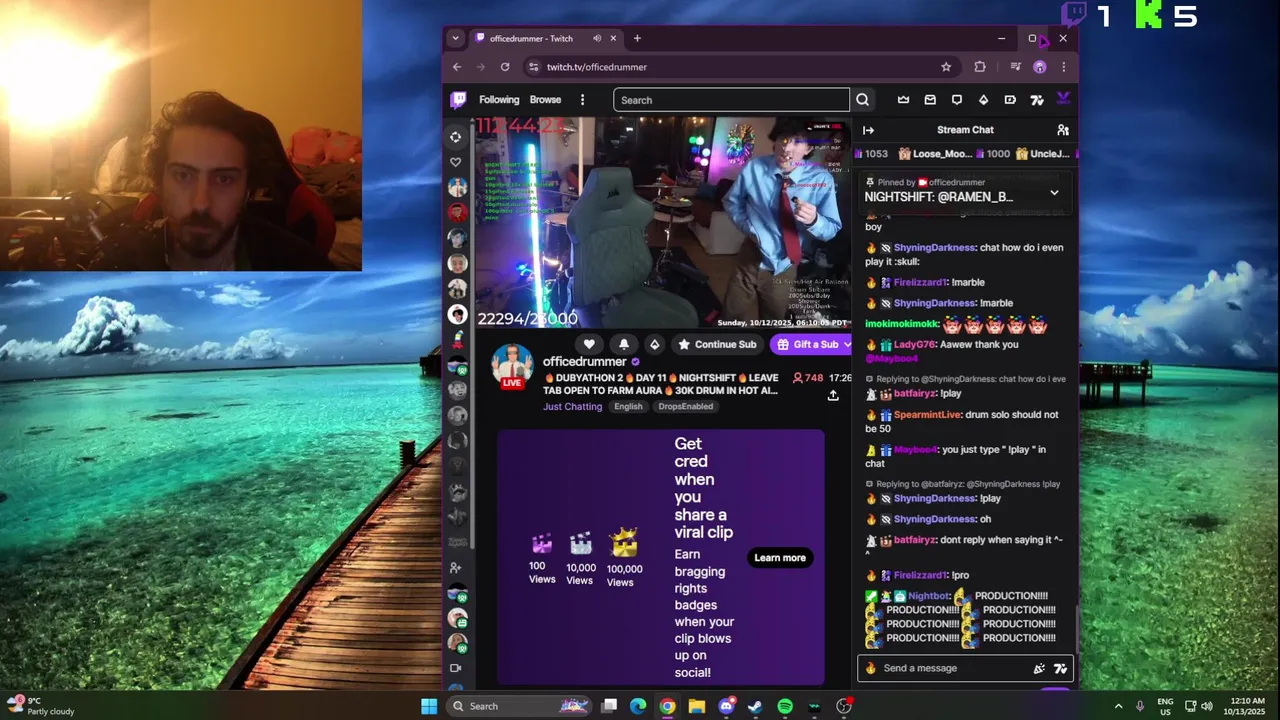1280x720 pixels.
Task: Expand Chrome tab search dropdown
Action: point(455,38)
